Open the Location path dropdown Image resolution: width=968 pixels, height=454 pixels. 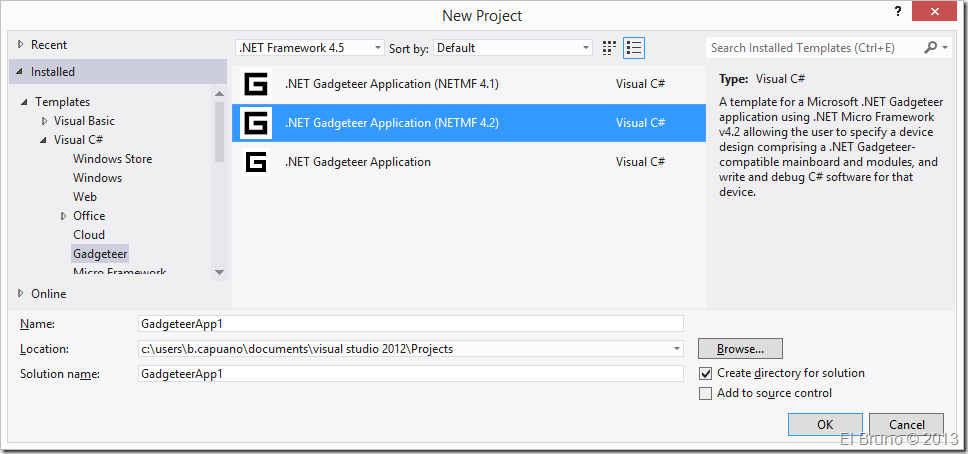click(x=676, y=348)
